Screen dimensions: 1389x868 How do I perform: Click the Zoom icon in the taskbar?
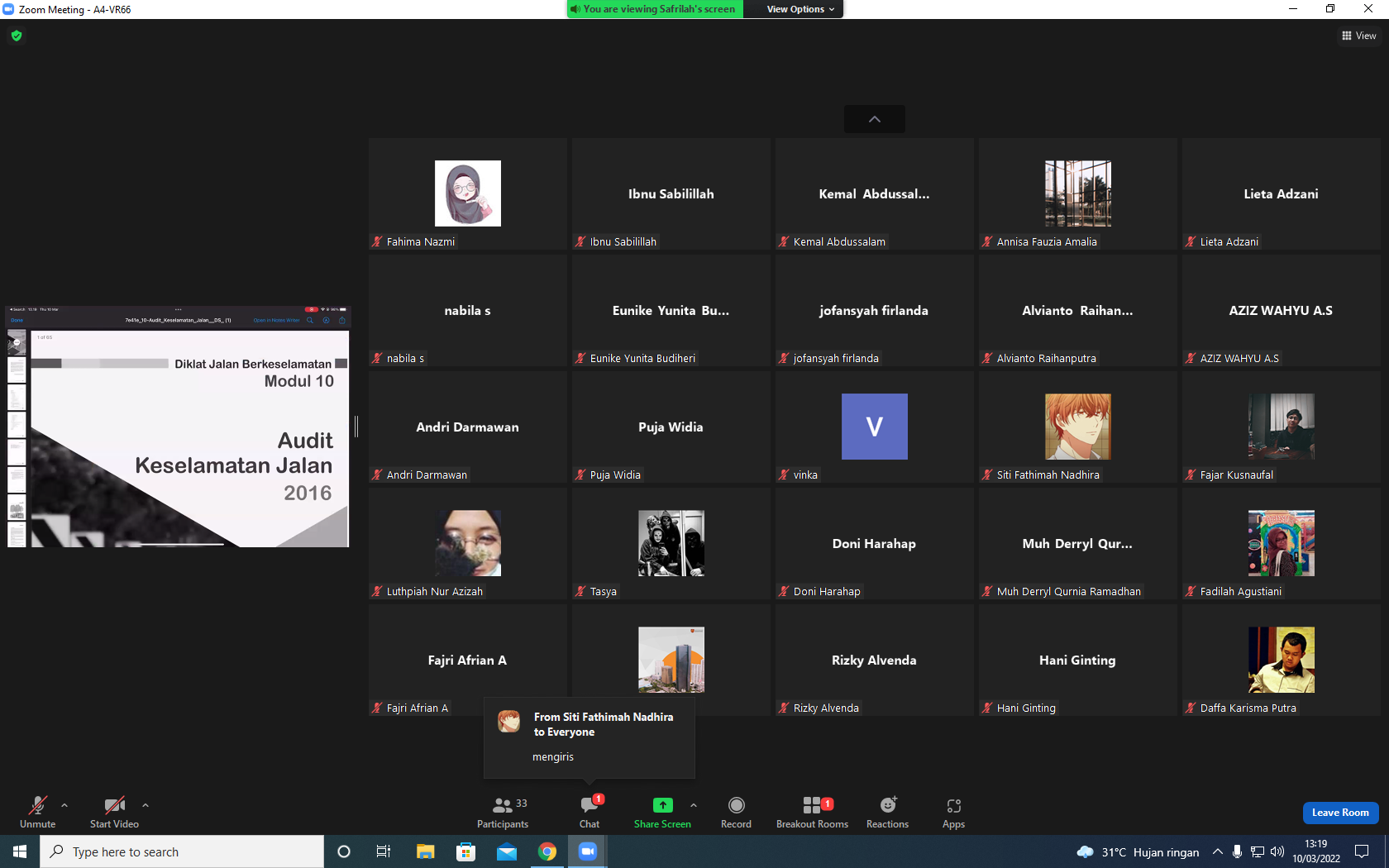587,851
